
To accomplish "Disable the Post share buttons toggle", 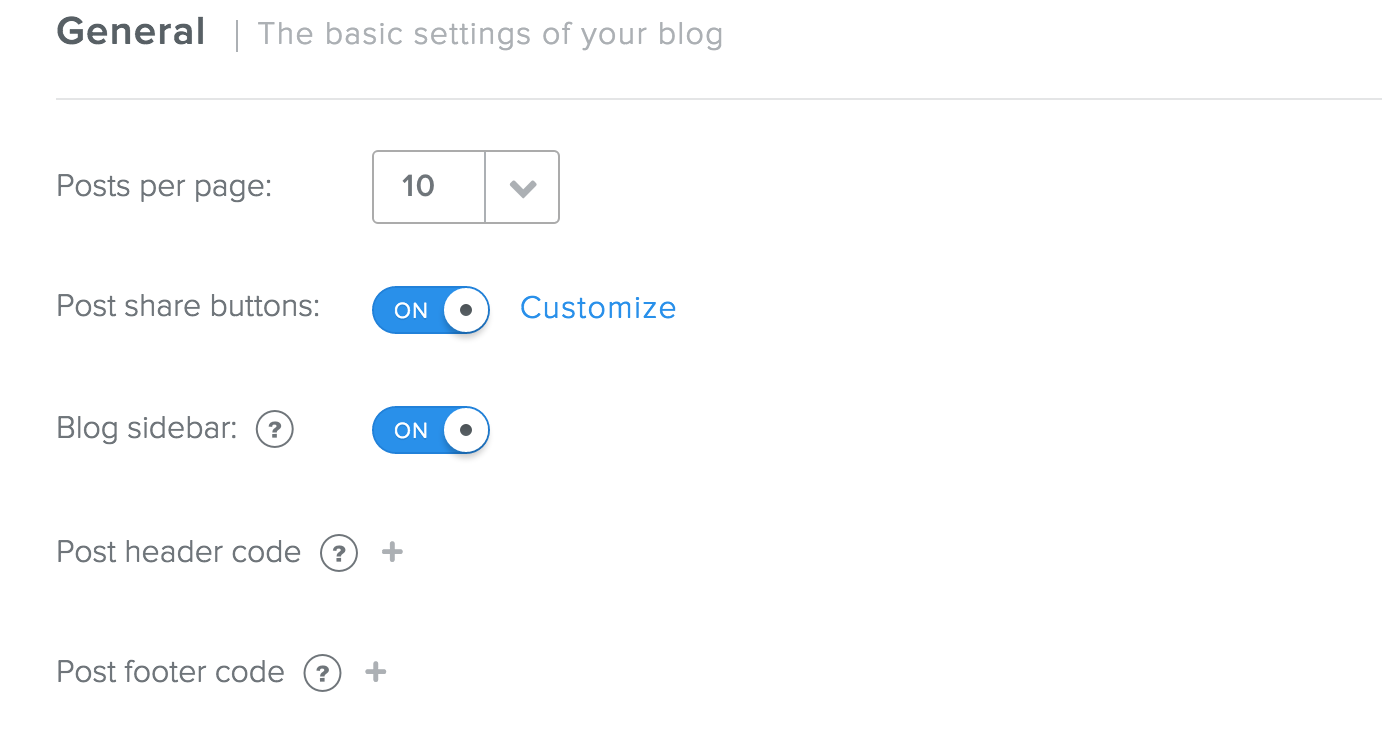I will pyautogui.click(x=431, y=310).
